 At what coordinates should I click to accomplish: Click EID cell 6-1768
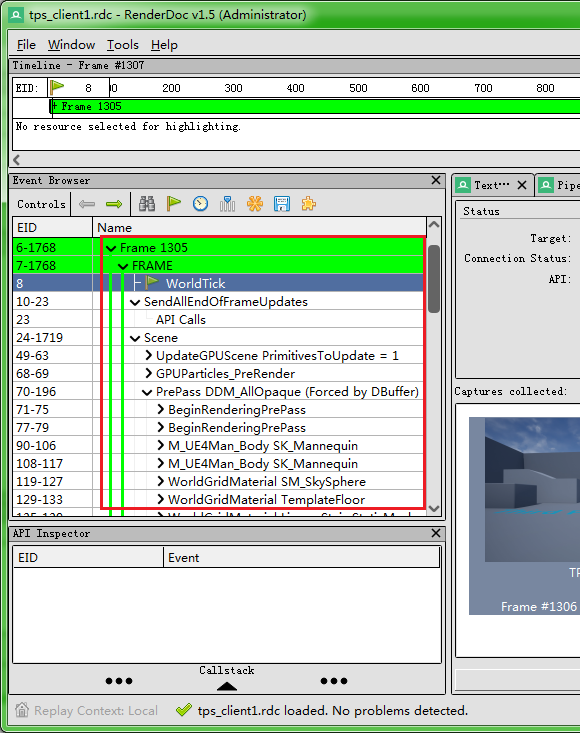[x=52, y=247]
